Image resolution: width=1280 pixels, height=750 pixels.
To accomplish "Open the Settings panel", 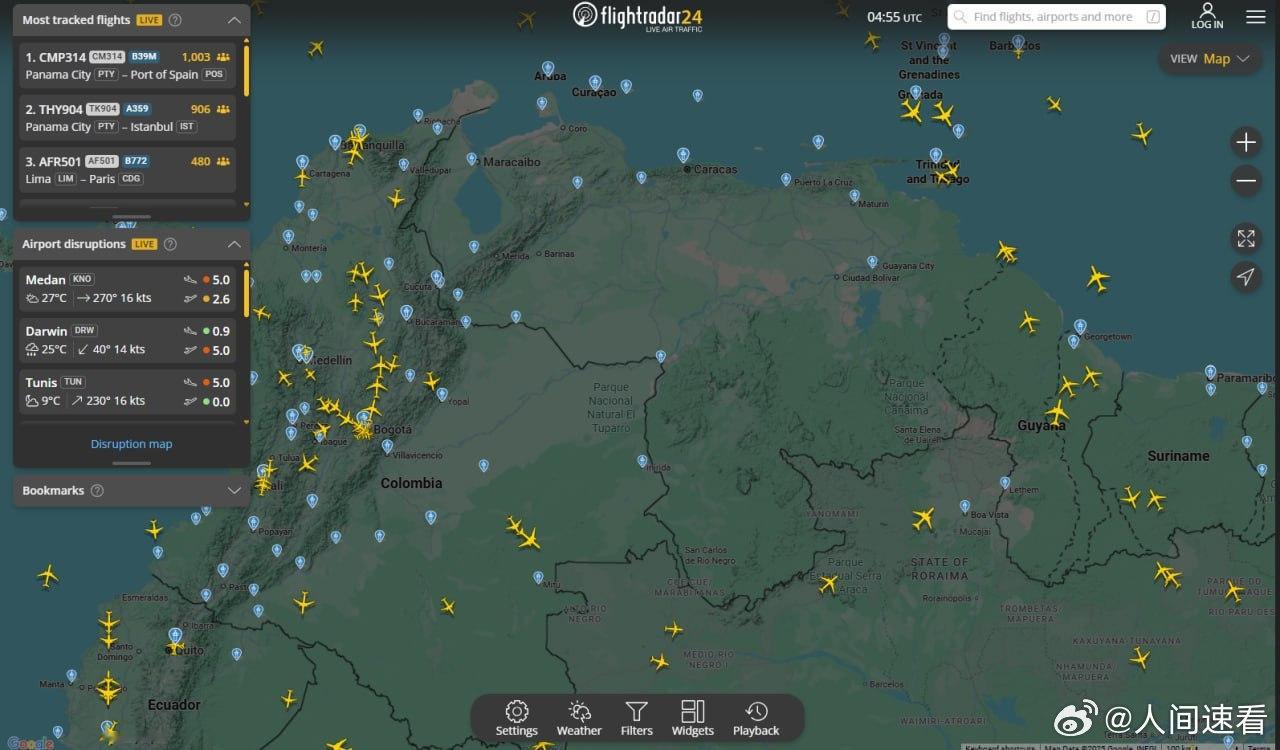I will click(x=516, y=717).
